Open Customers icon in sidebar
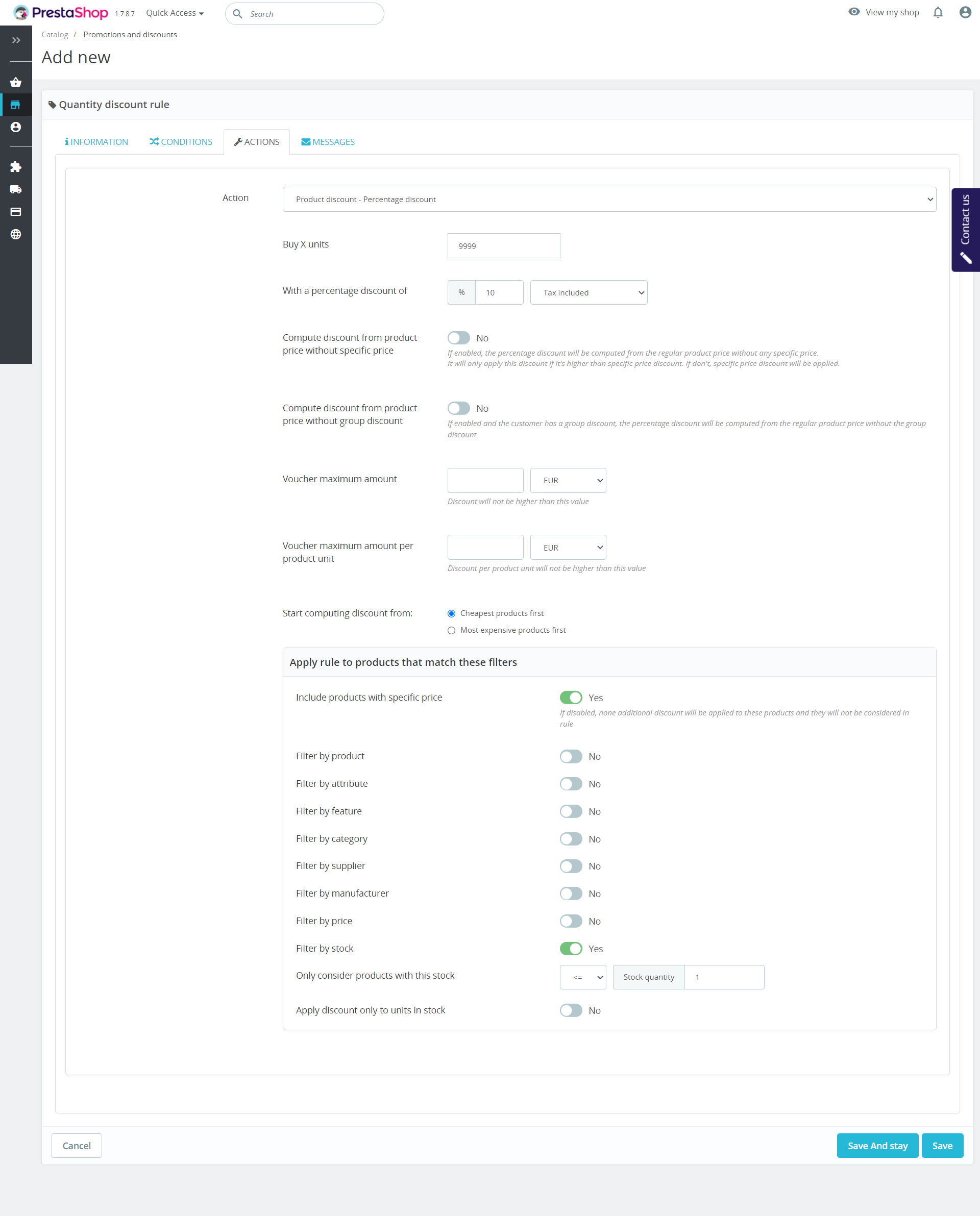Image resolution: width=980 pixels, height=1216 pixels. tap(16, 128)
